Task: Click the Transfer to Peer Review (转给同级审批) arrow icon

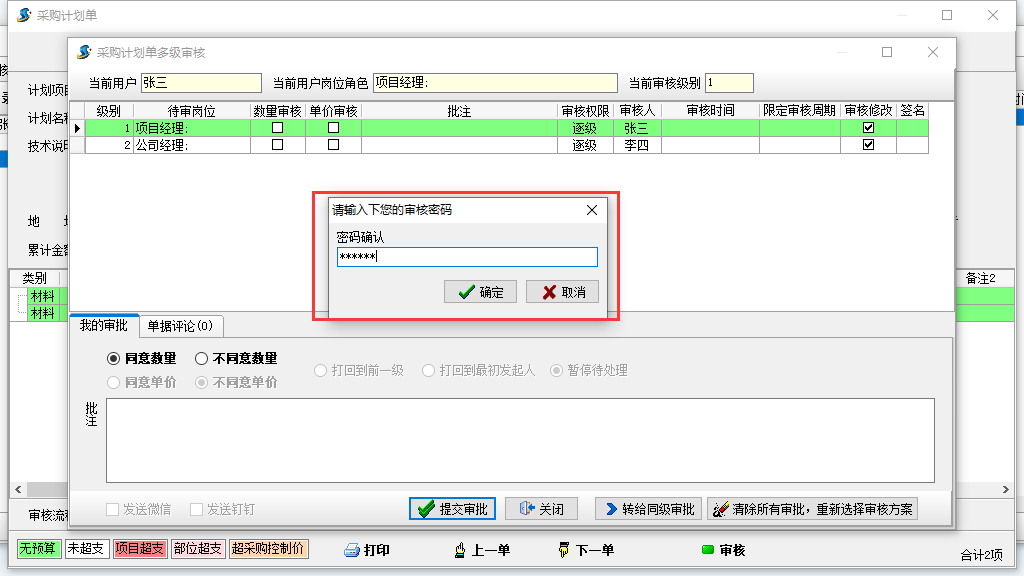Action: [611, 508]
